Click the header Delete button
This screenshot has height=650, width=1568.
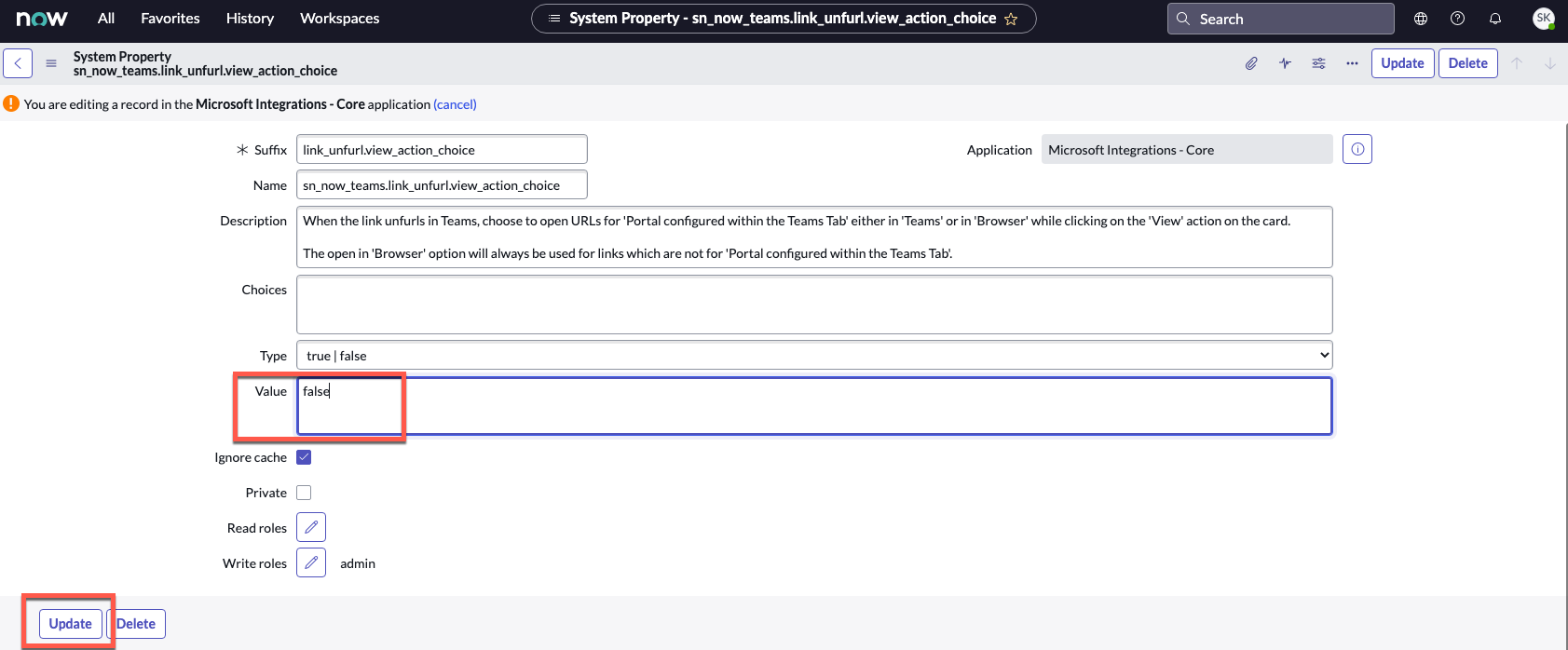pos(1467,63)
